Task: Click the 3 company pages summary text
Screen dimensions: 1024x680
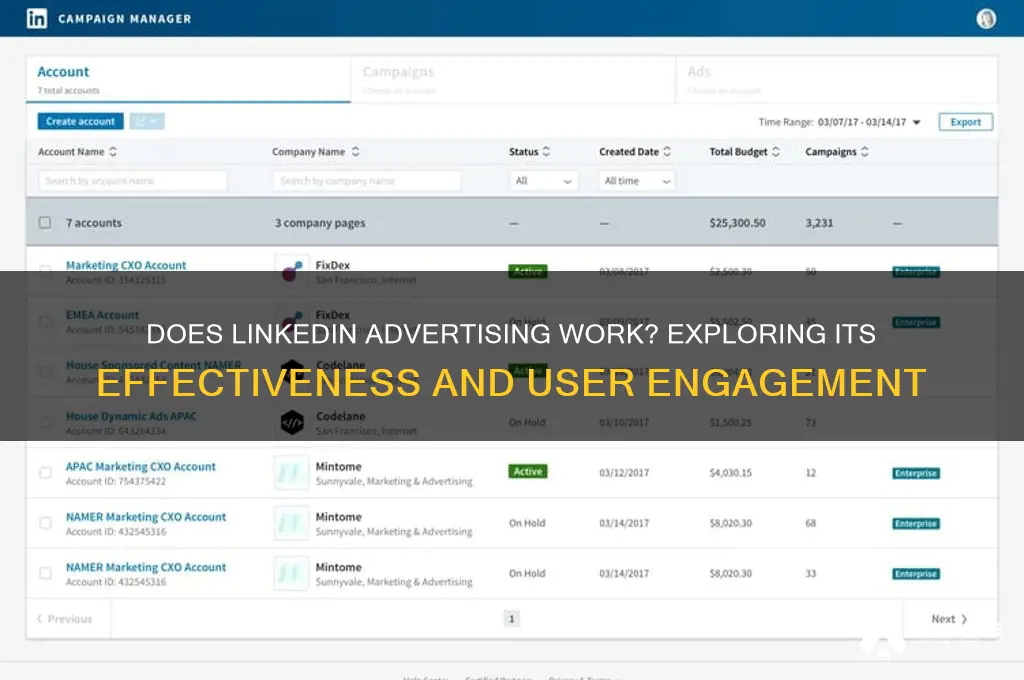Action: (x=320, y=223)
